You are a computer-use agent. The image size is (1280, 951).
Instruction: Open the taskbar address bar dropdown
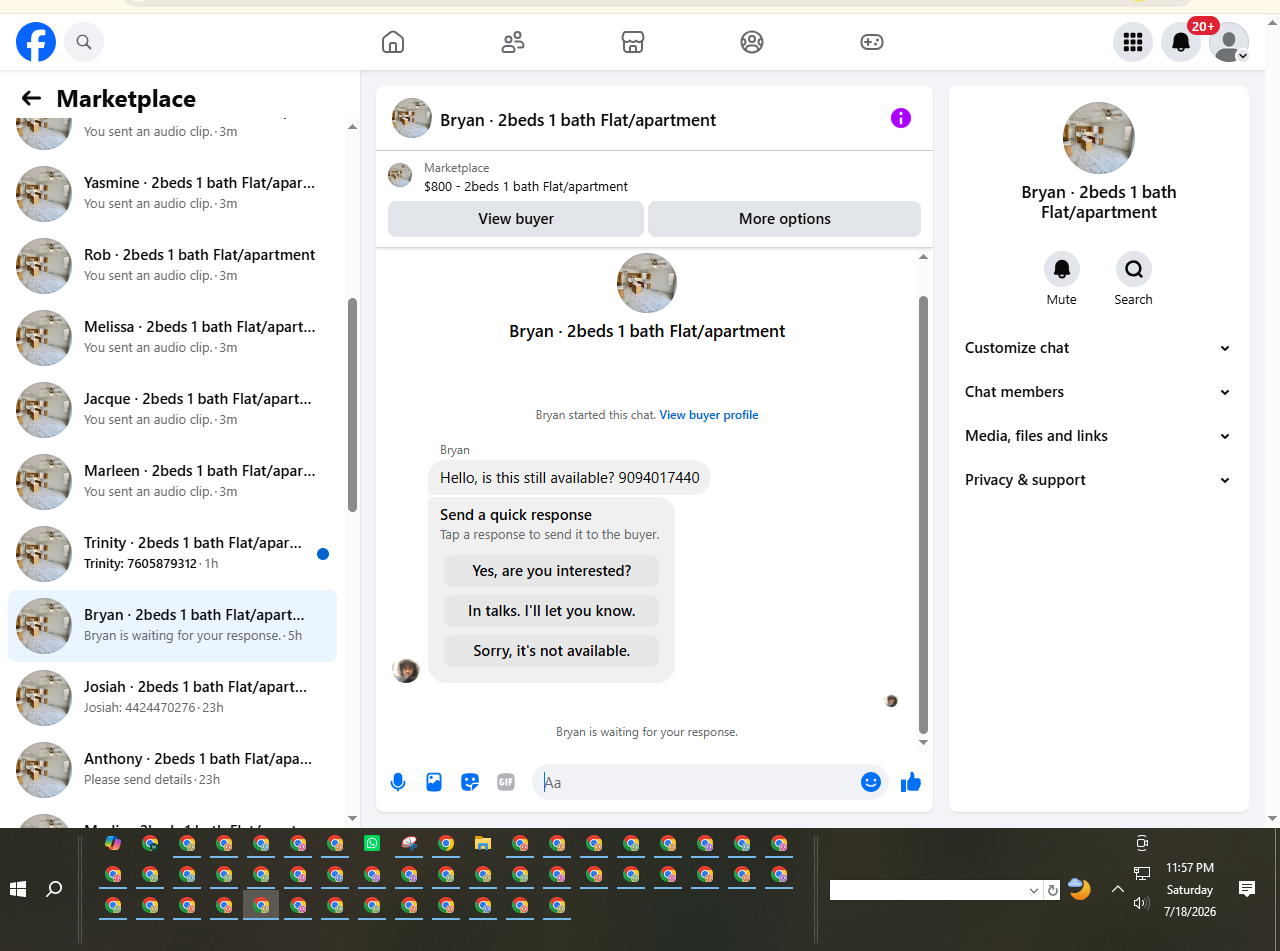pyautogui.click(x=1034, y=890)
